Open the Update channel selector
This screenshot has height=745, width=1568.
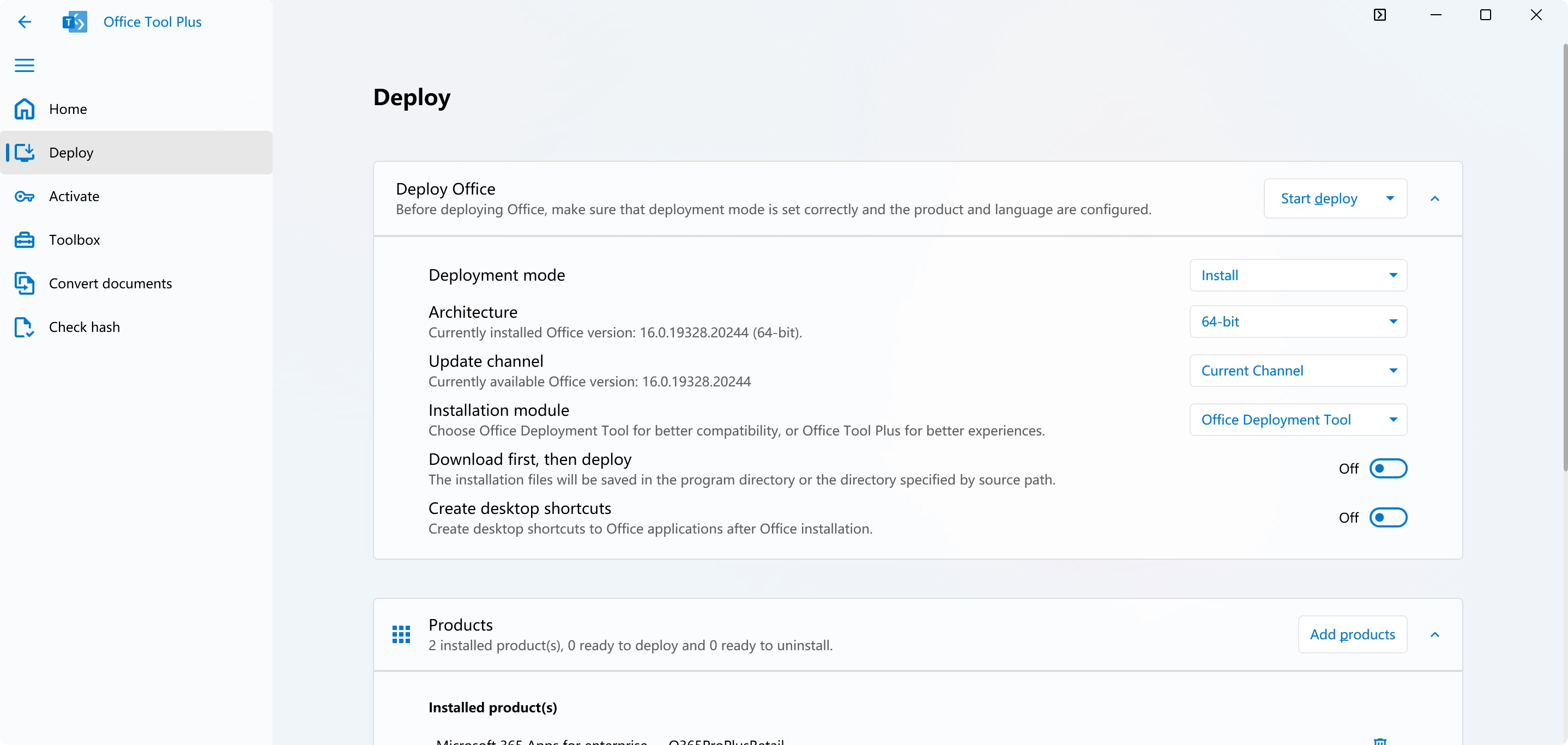[x=1298, y=370]
